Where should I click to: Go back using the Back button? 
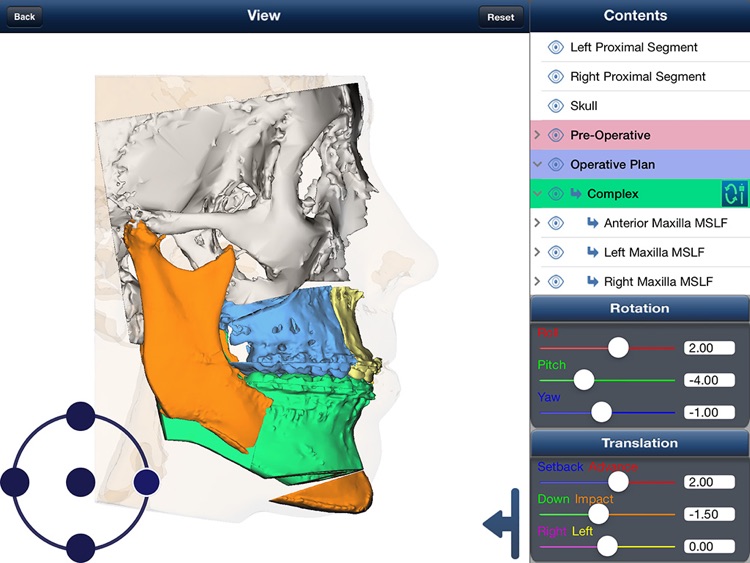point(24,17)
